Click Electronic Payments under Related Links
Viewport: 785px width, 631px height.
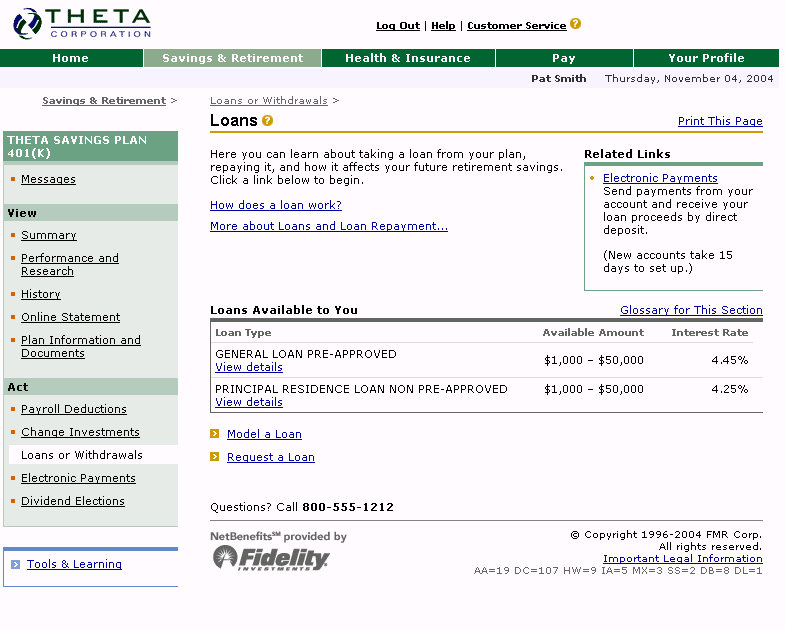coord(660,178)
